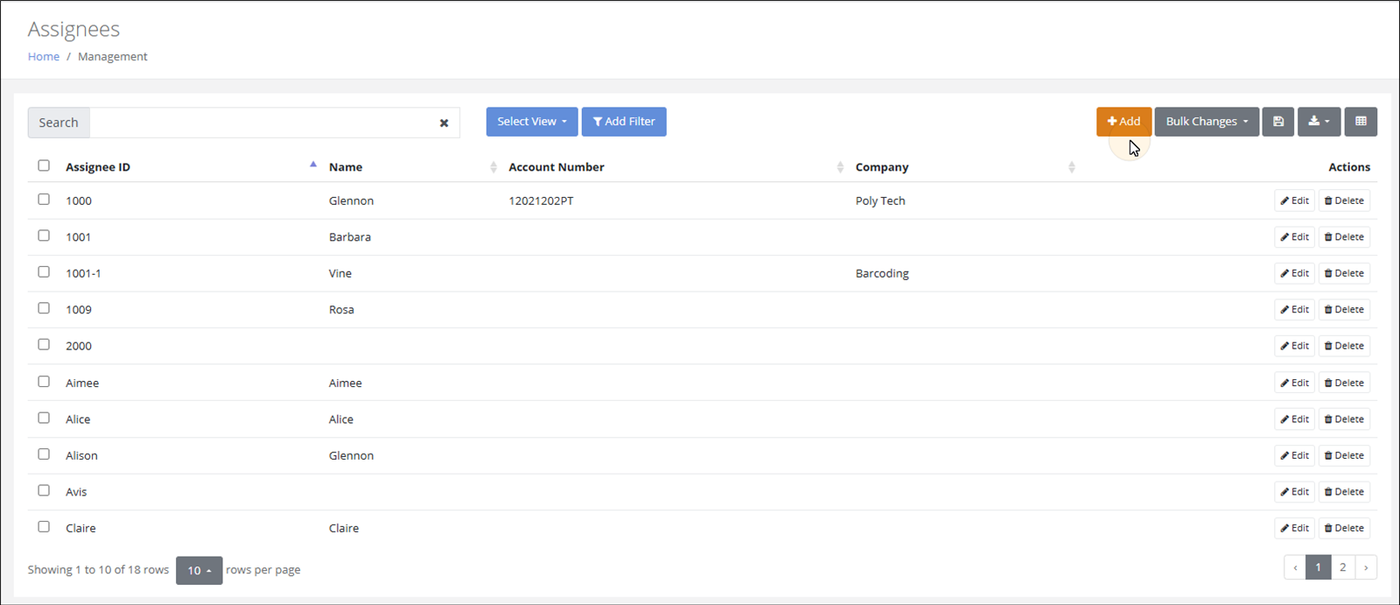Screen dimensions: 1400x605
Task: Select page 1 in pagination
Action: click(x=1318, y=568)
